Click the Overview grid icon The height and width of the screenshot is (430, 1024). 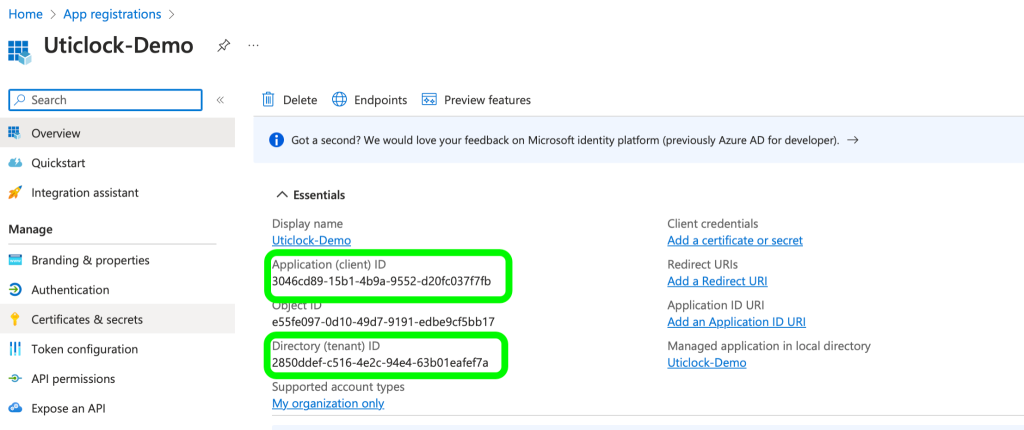pos(15,133)
